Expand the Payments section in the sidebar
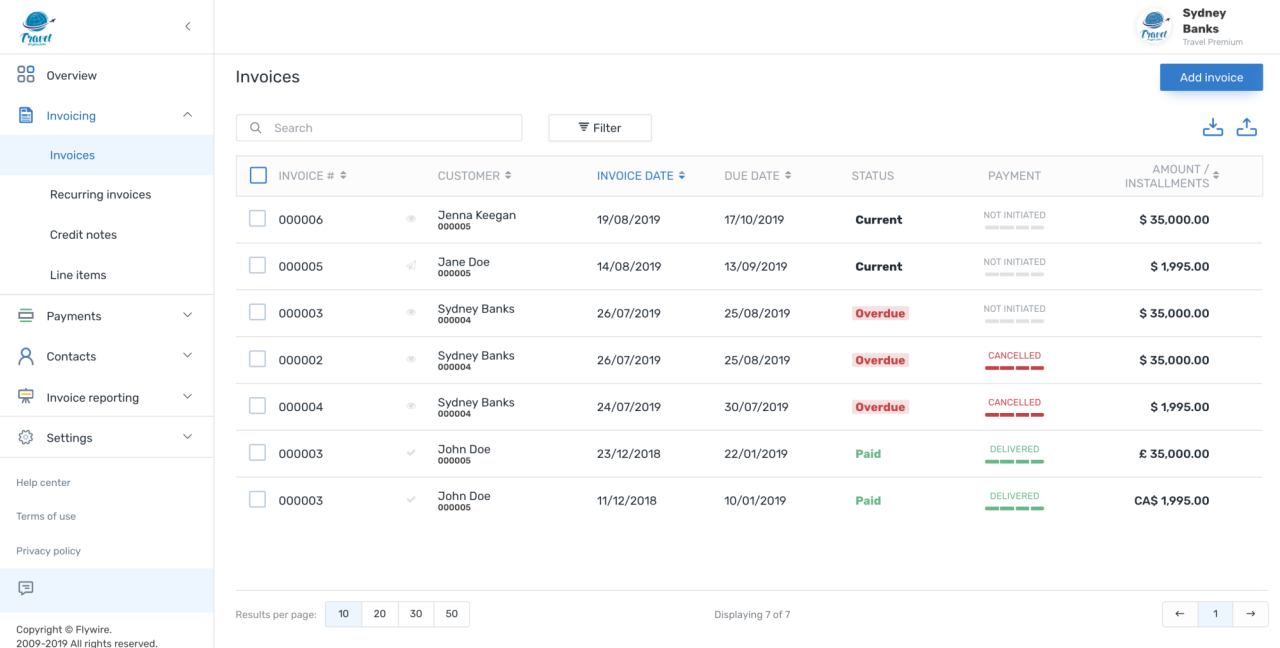Viewport: 1280px width, 648px height. pos(187,315)
